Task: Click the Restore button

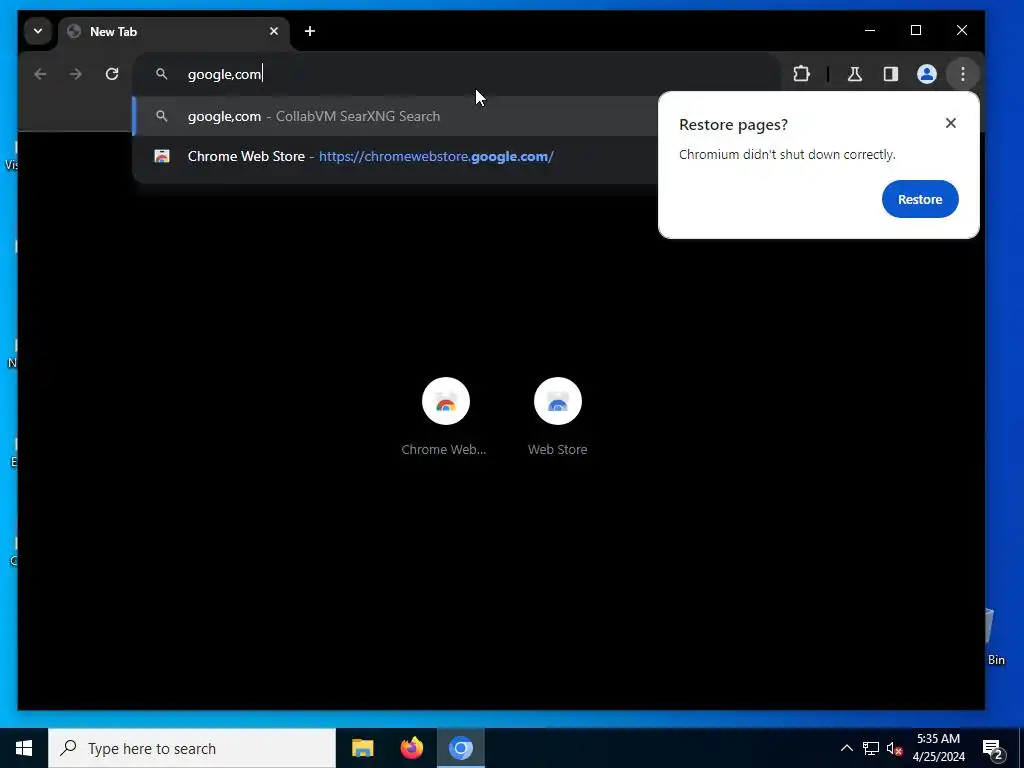Action: point(920,199)
